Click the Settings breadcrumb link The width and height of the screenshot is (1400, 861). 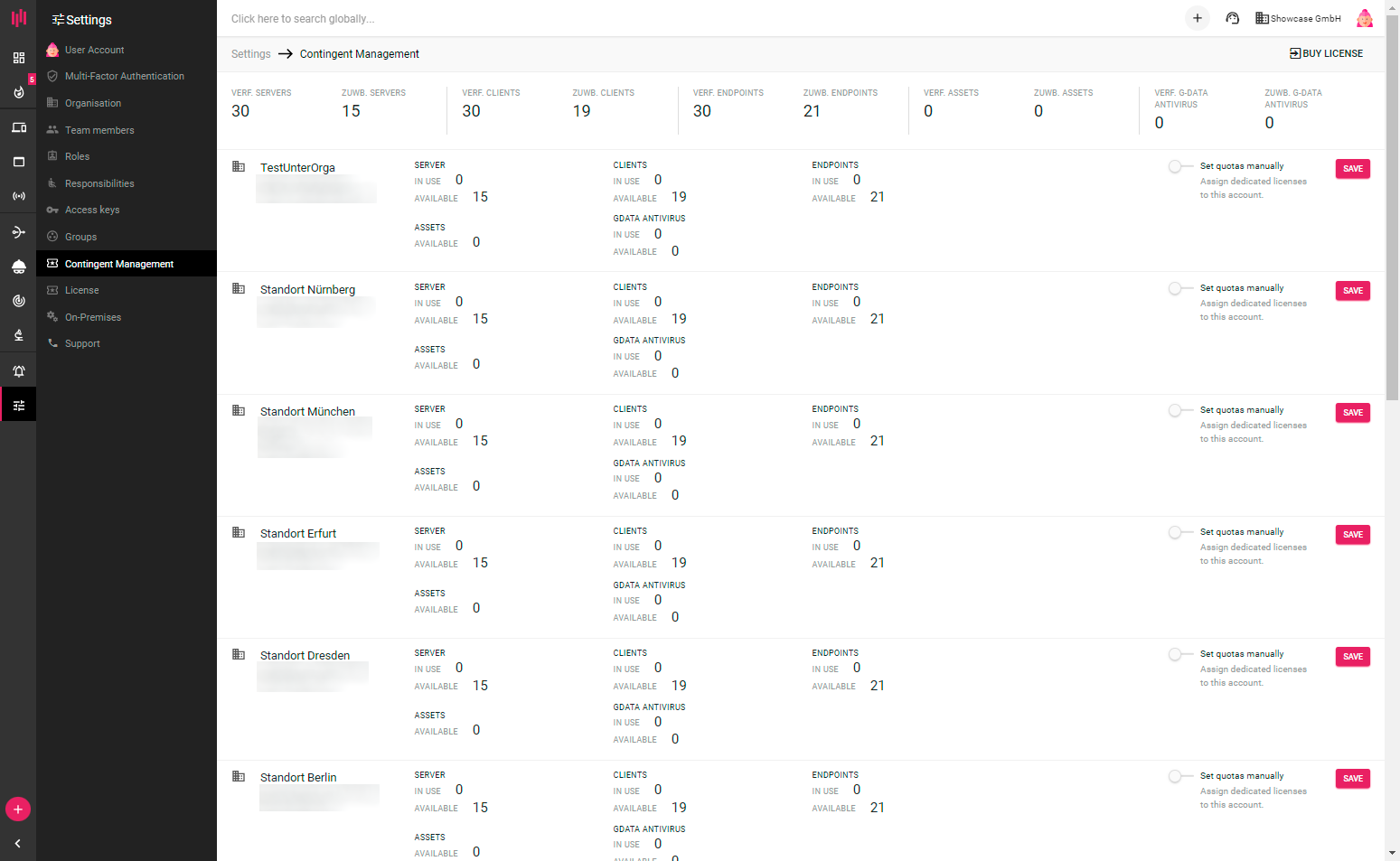tap(250, 54)
